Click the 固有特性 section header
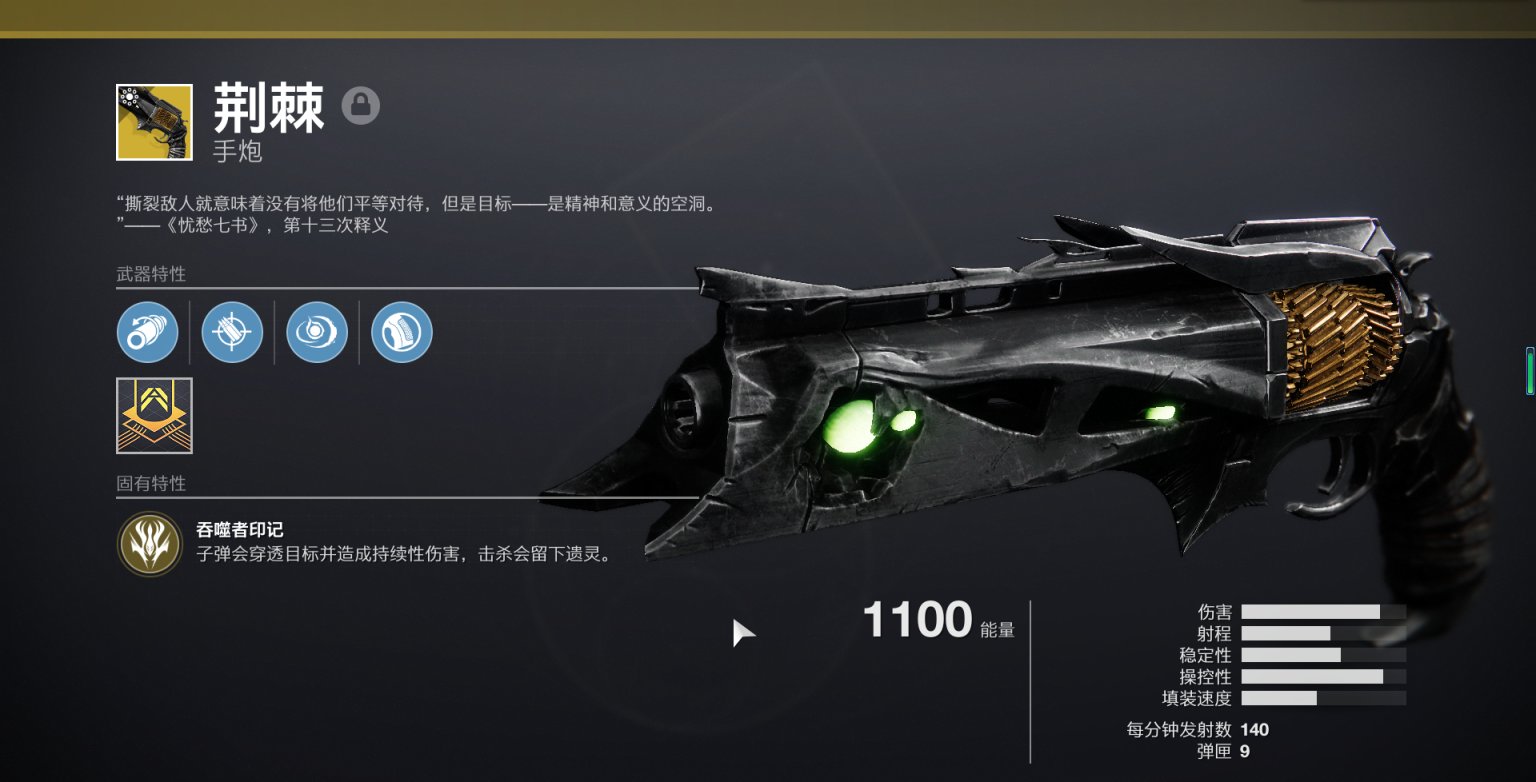 coord(151,483)
